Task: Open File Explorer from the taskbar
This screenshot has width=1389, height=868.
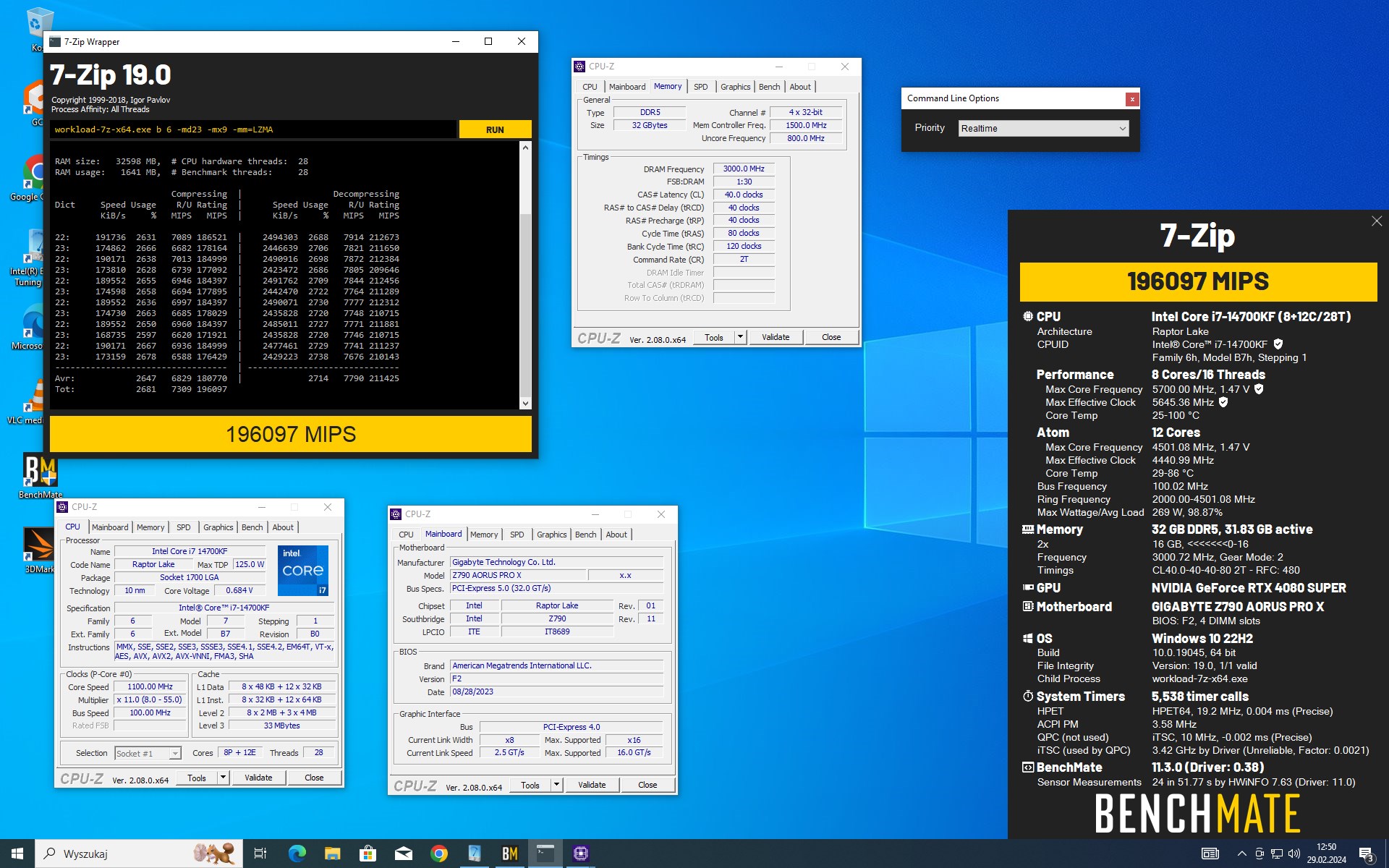Action: click(x=332, y=854)
